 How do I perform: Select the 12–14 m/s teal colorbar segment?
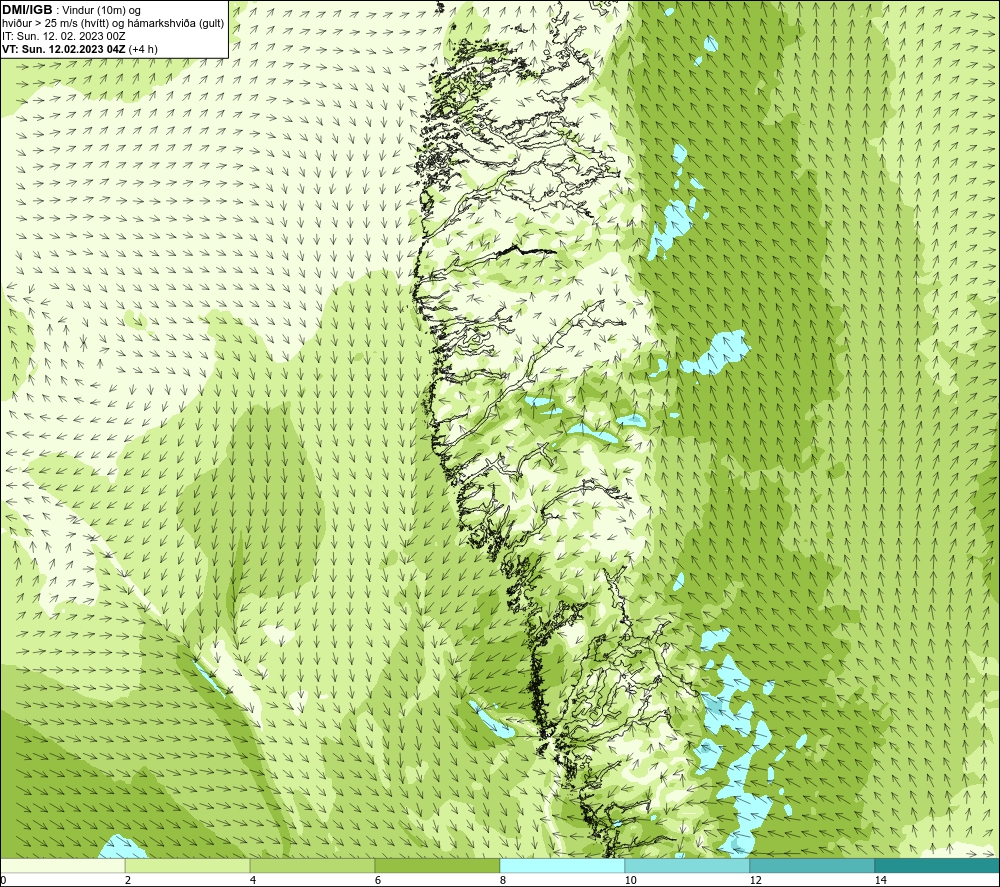812,865
